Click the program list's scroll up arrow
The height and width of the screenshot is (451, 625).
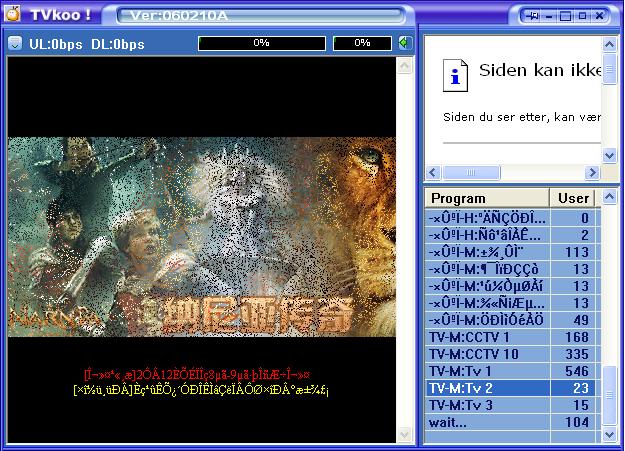[x=609, y=197]
